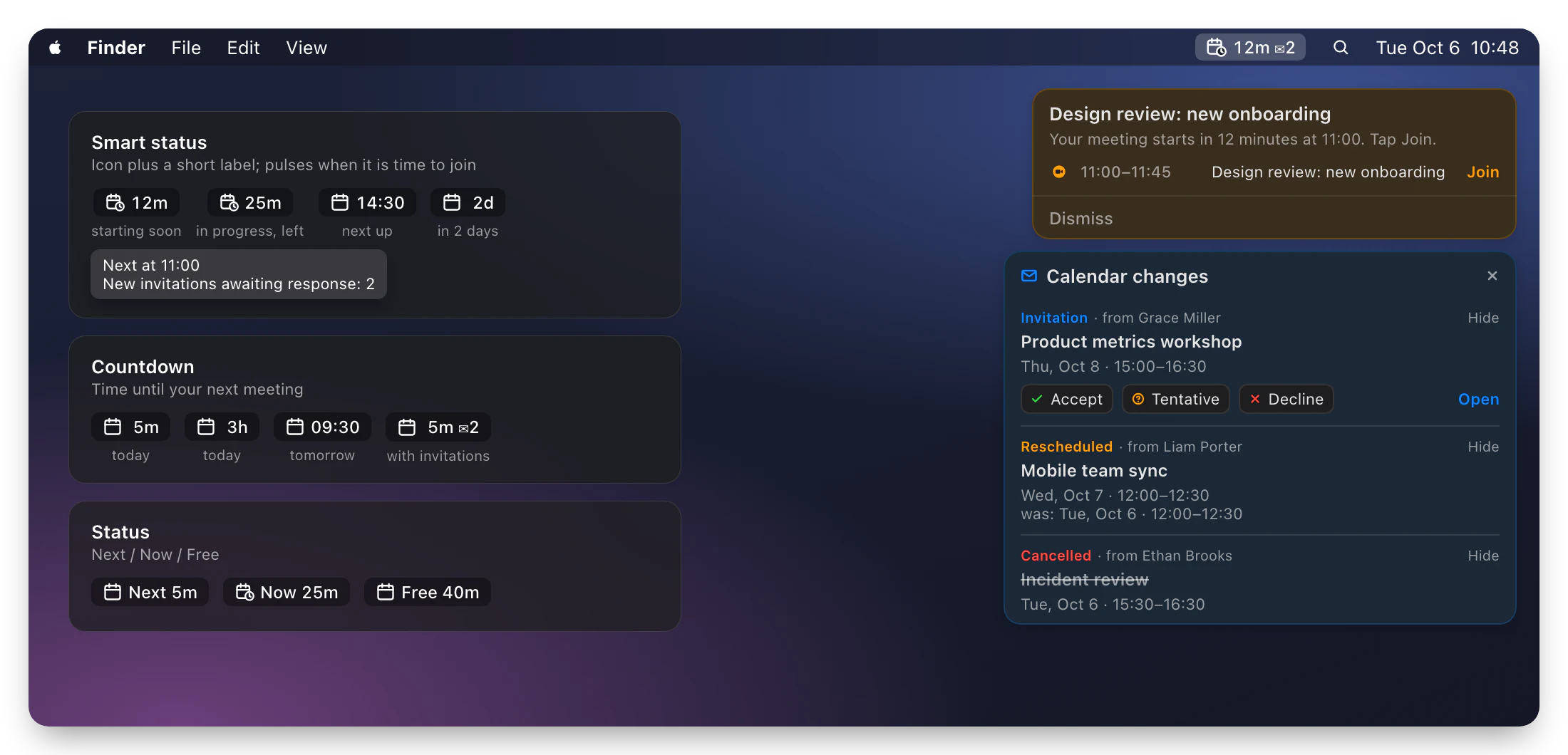Screen dimensions: 1568x755
Task: Decline the Product metrics workshop invitation
Action: 1286,400
